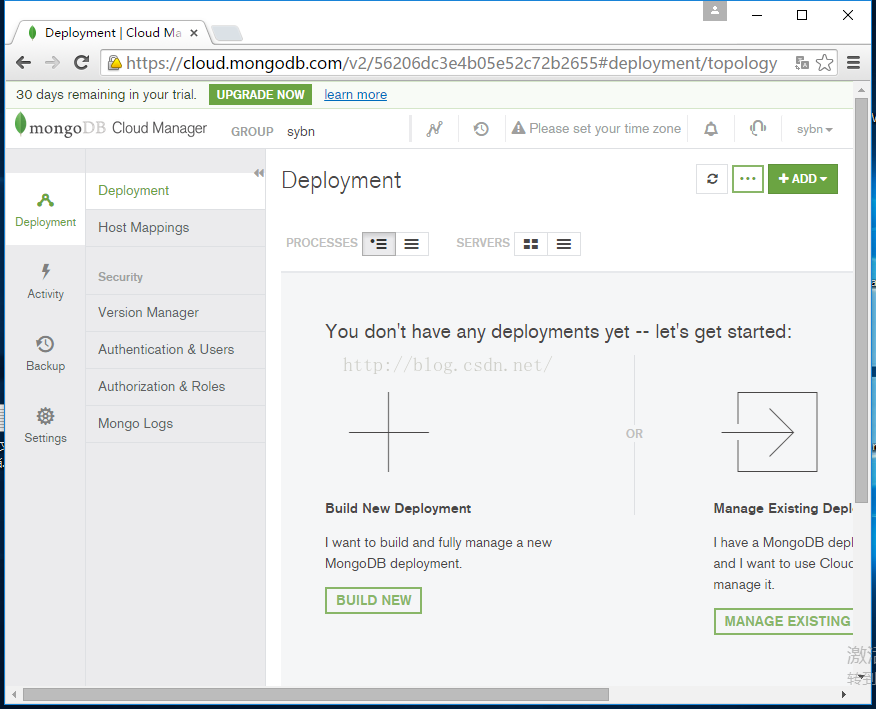
Task: Open Settings gear in the left sidebar
Action: pos(45,426)
